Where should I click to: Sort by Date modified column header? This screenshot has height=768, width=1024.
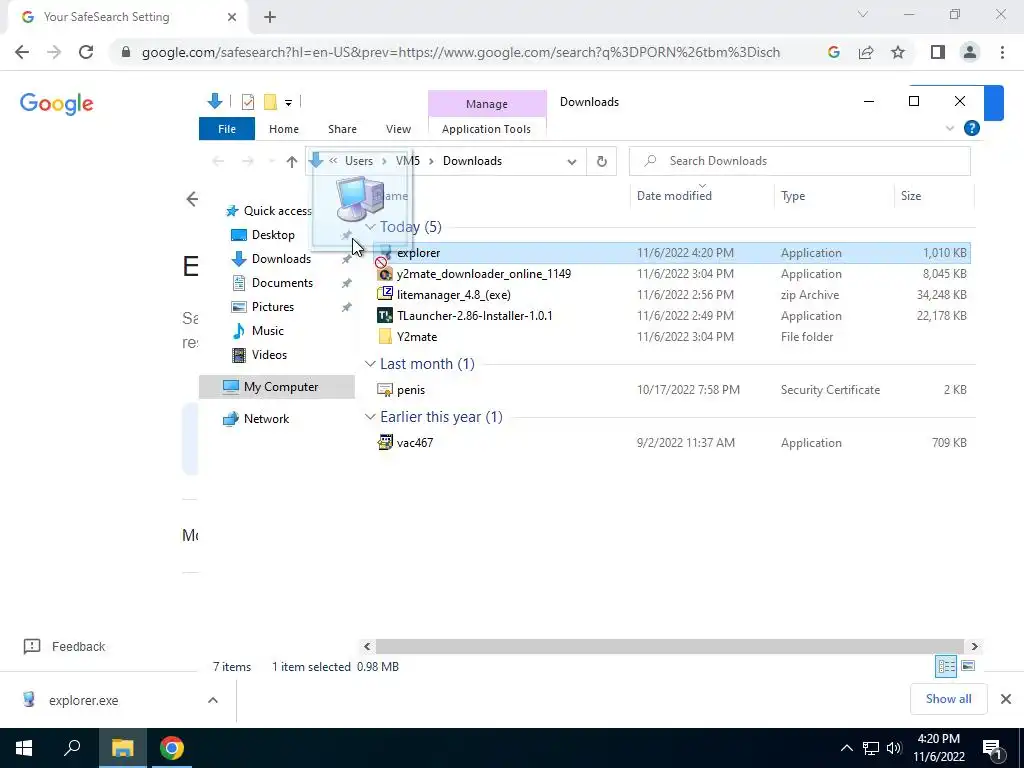(x=702, y=195)
